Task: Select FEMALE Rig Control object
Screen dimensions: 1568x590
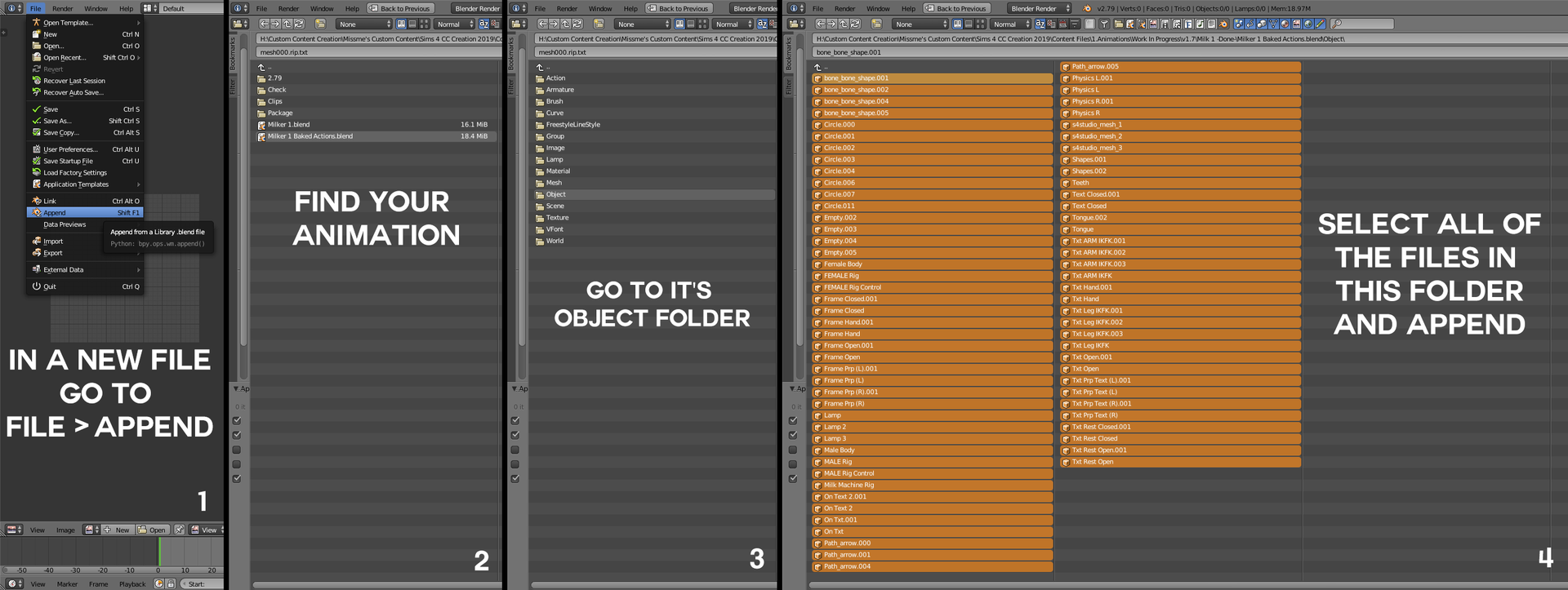Action: pyautogui.click(x=932, y=287)
